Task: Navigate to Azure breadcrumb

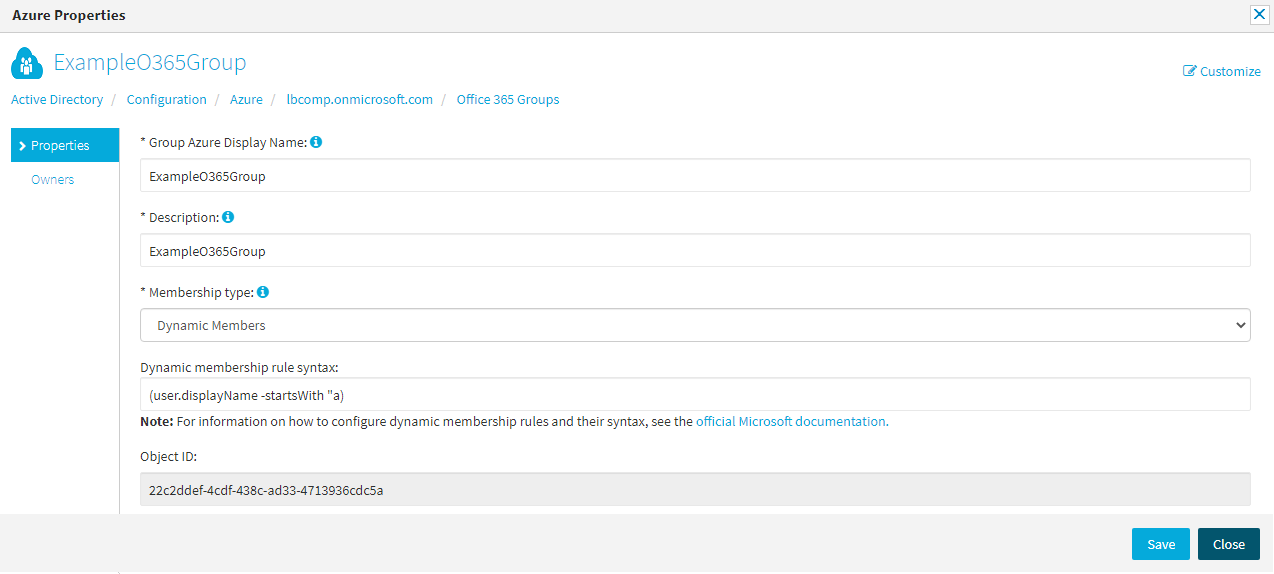Action: (x=246, y=100)
